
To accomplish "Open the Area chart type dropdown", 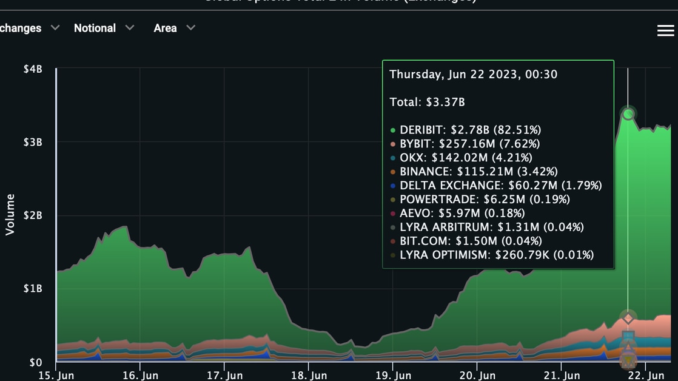I will coord(174,28).
